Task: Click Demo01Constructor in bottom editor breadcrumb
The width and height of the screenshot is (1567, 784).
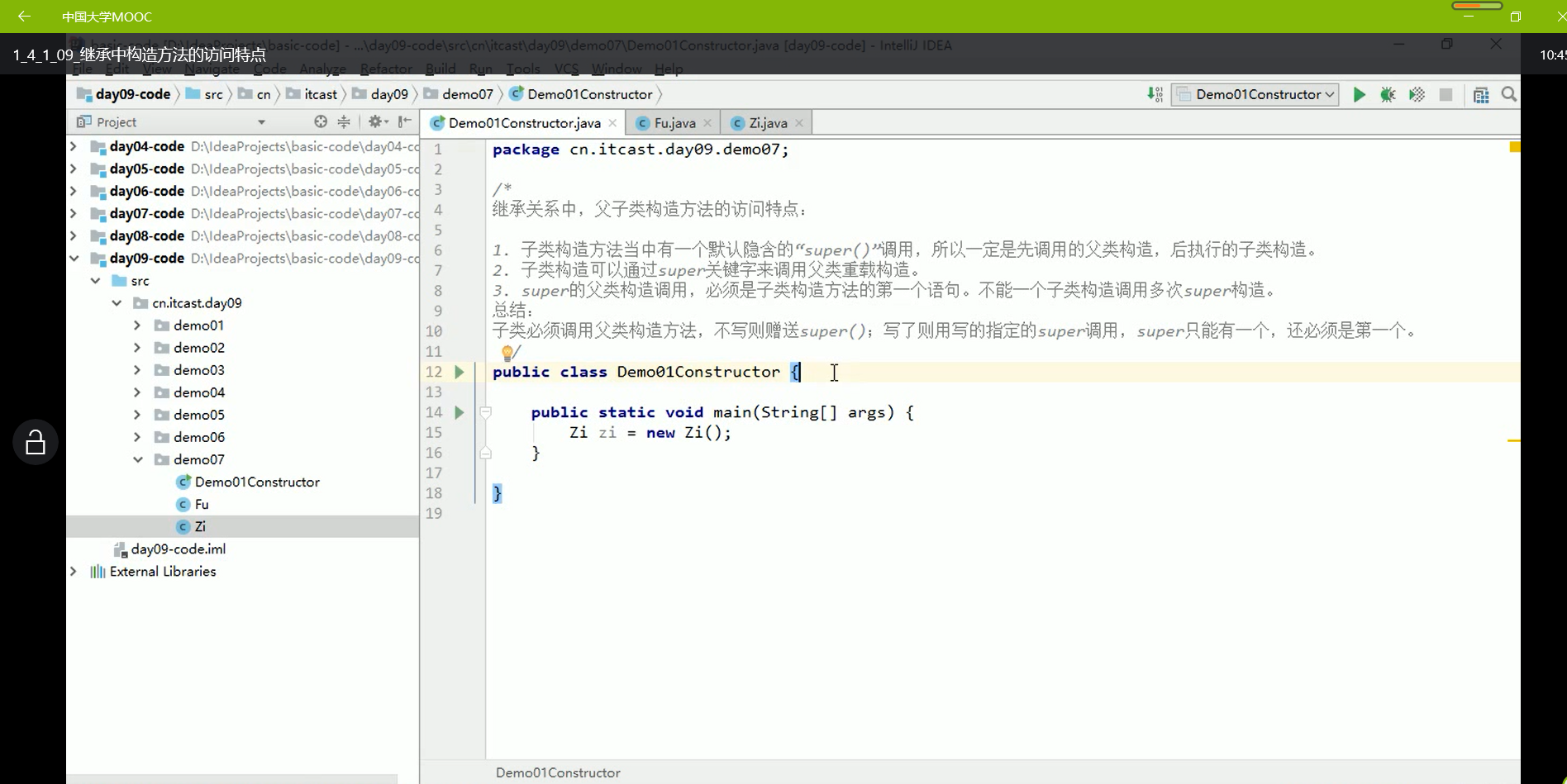Action: coord(558,772)
